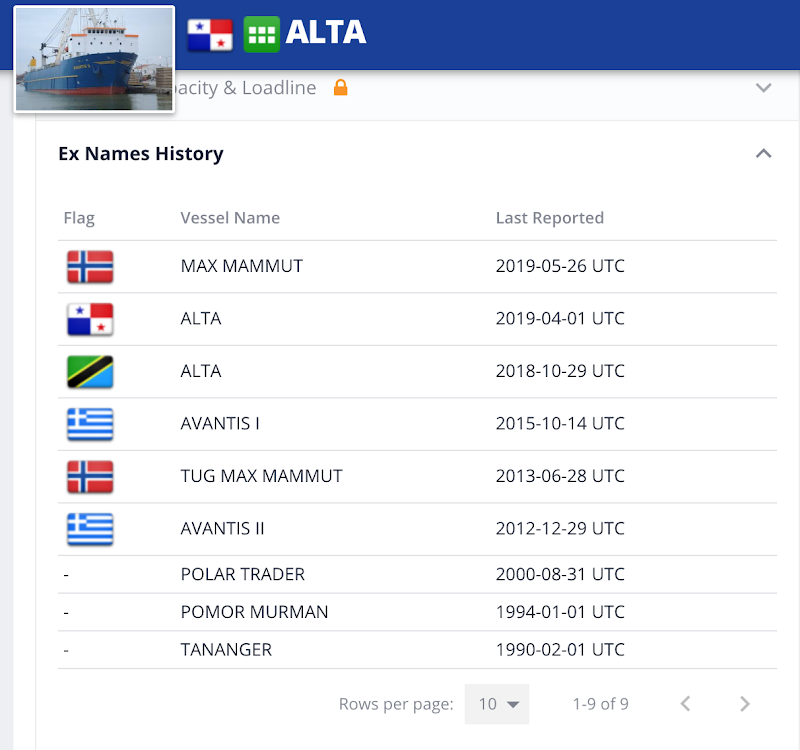Viewport: 800px width, 750px height.
Task: Click the Tanzanian flag in the ALTA row
Action: 90,372
